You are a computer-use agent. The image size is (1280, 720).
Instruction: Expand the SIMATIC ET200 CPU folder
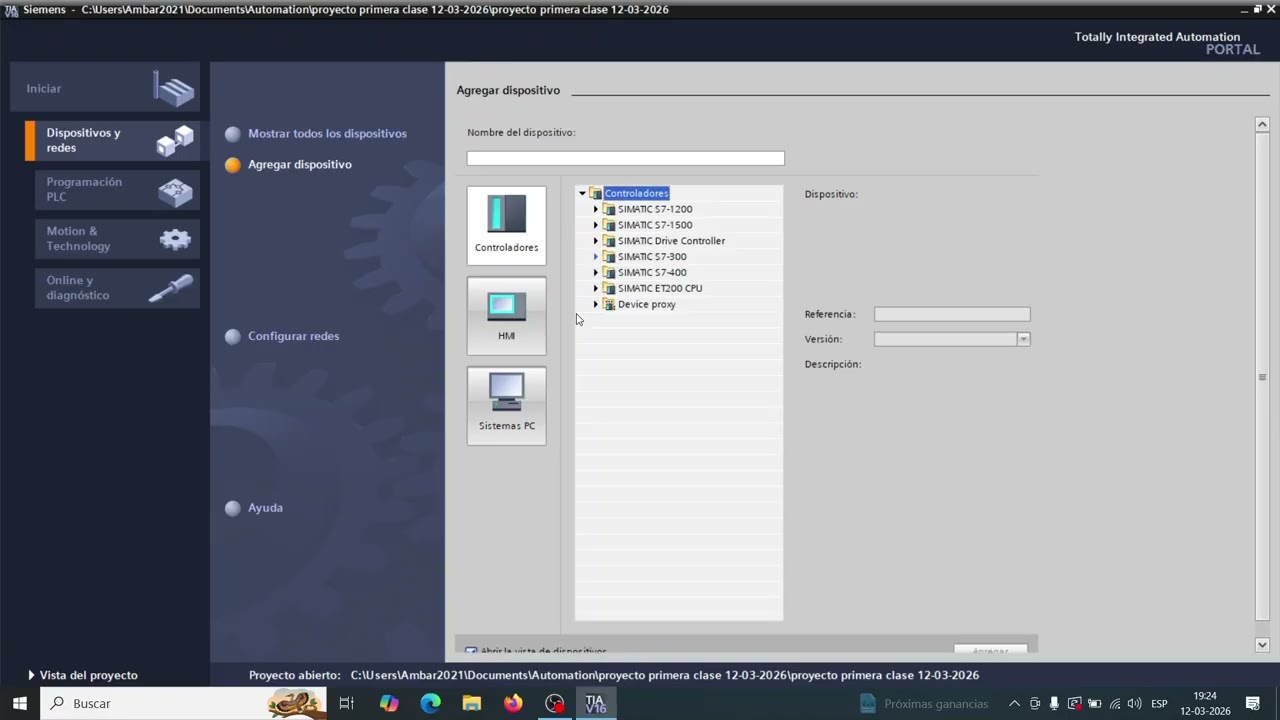596,288
